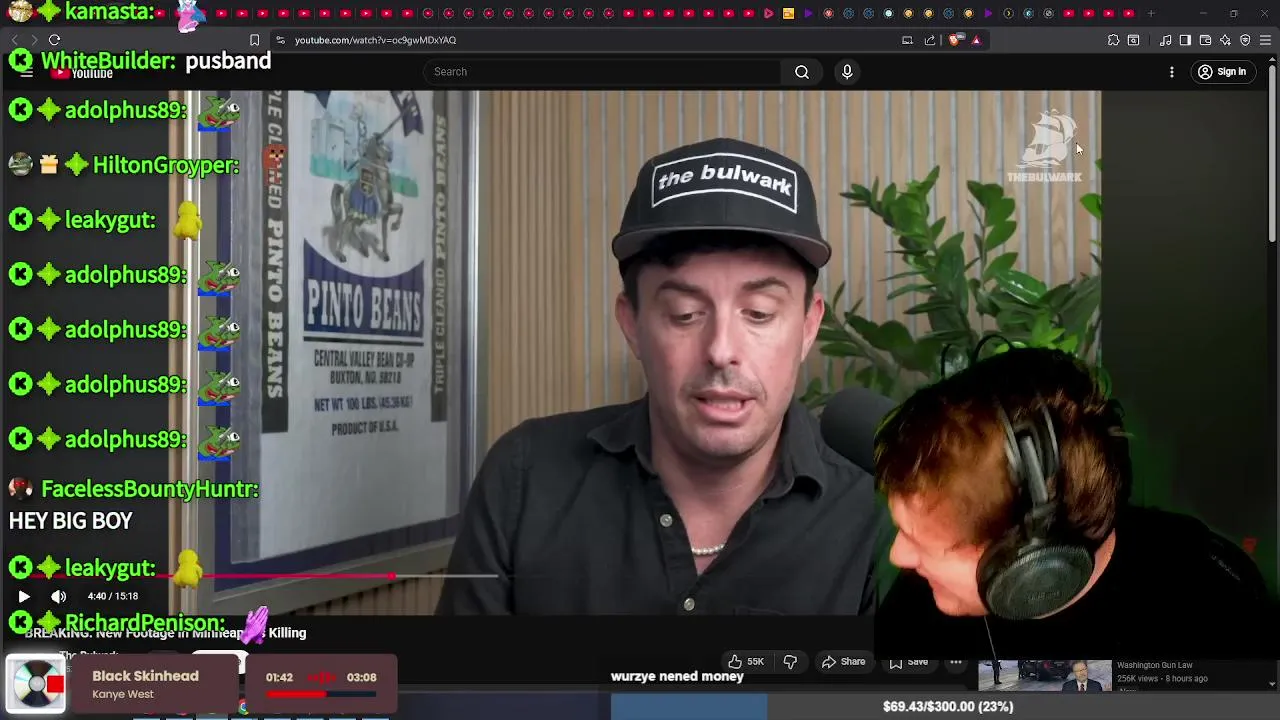Click the cast/screen icon in address bar
The width and height of the screenshot is (1280, 720).
click(907, 40)
